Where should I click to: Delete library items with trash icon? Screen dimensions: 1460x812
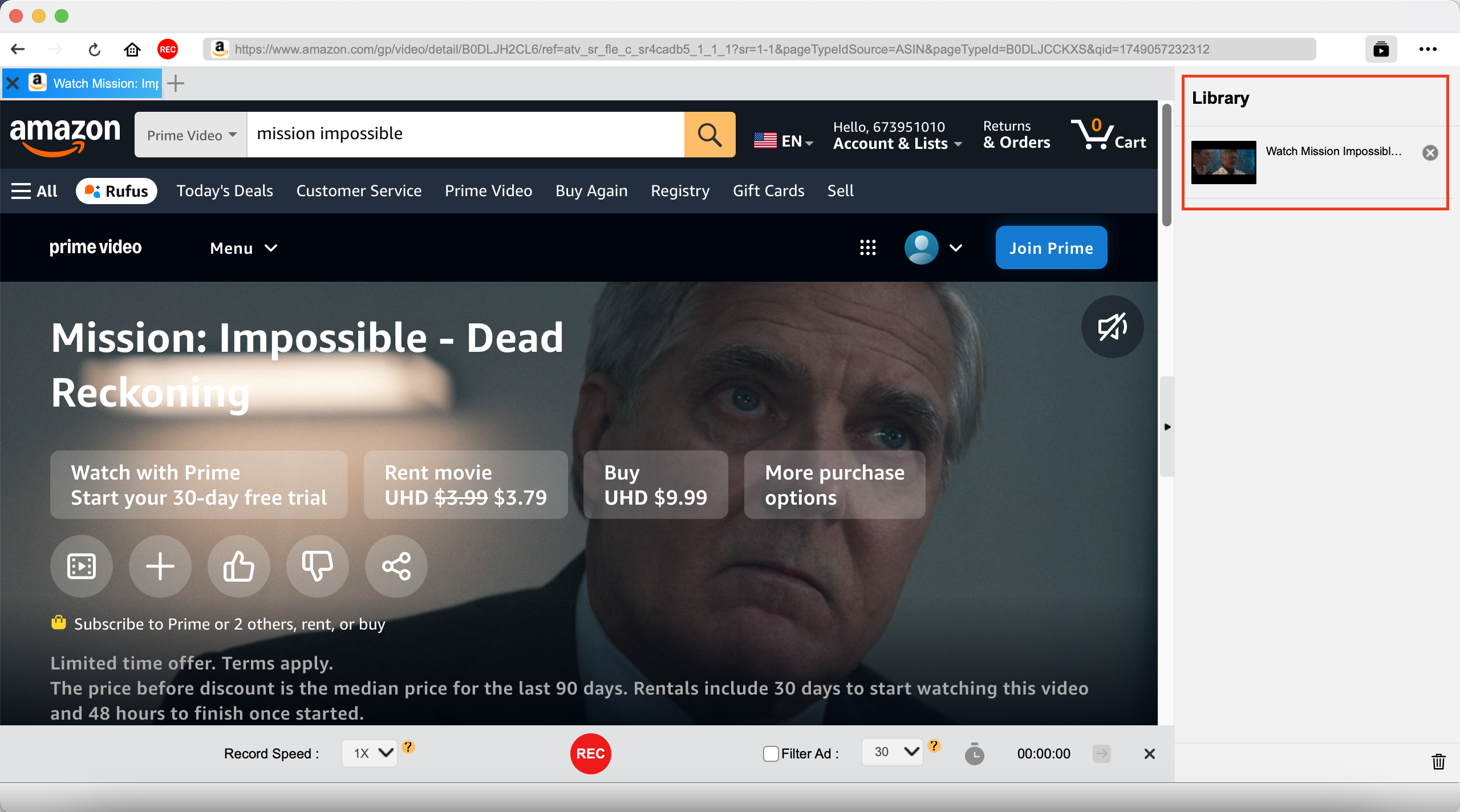tap(1438, 761)
